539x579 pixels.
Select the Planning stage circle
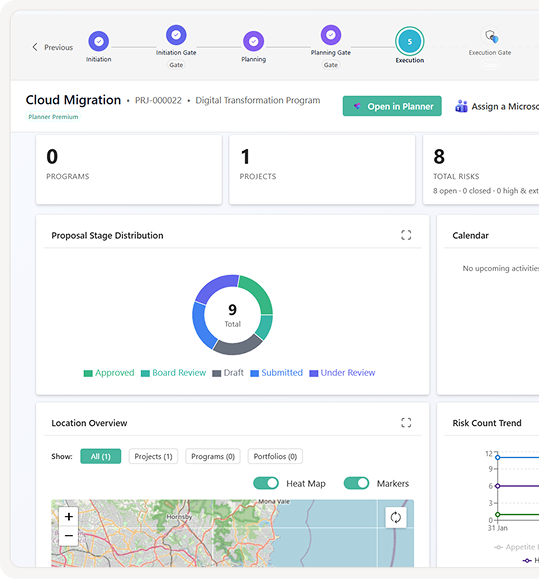[x=254, y=41]
